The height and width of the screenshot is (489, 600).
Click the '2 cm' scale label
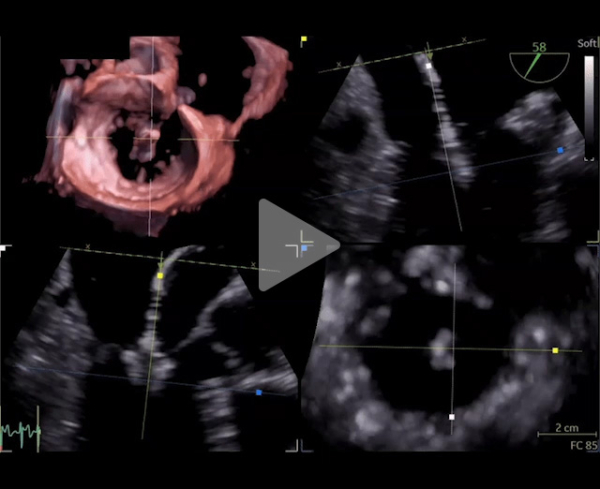tap(567, 428)
